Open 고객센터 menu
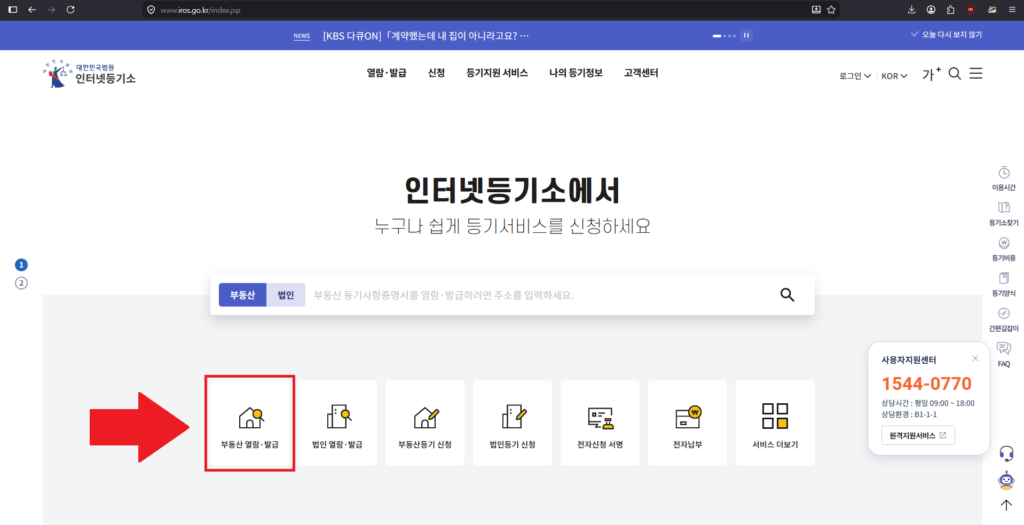The height and width of the screenshot is (525, 1024). pyautogui.click(x=641, y=73)
